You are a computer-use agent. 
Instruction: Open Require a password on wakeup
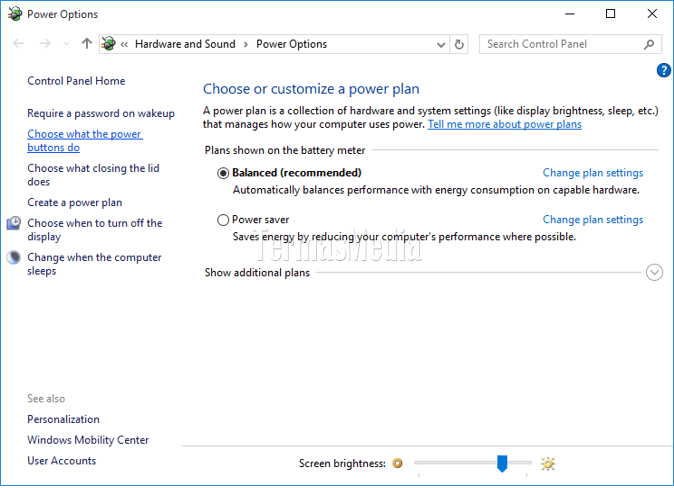pos(101,114)
